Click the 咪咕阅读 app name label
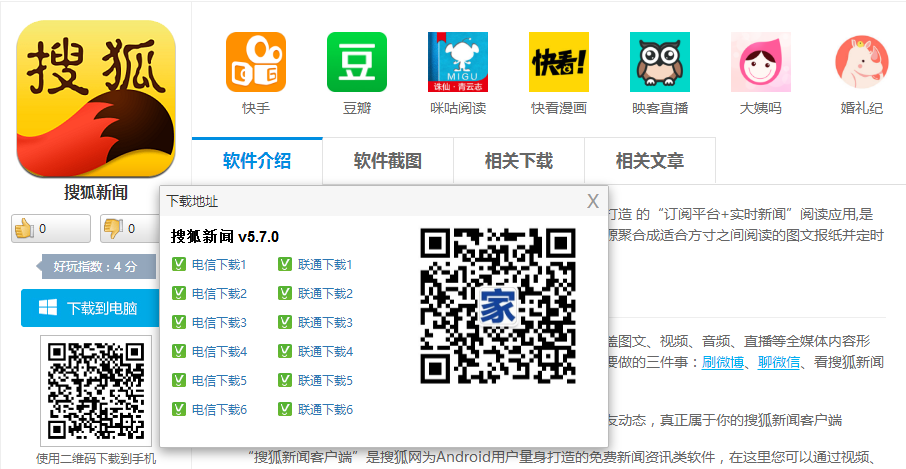 [x=458, y=108]
